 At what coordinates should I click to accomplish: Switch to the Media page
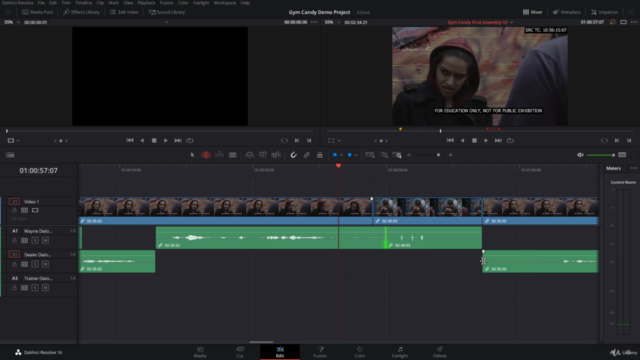(x=200, y=352)
